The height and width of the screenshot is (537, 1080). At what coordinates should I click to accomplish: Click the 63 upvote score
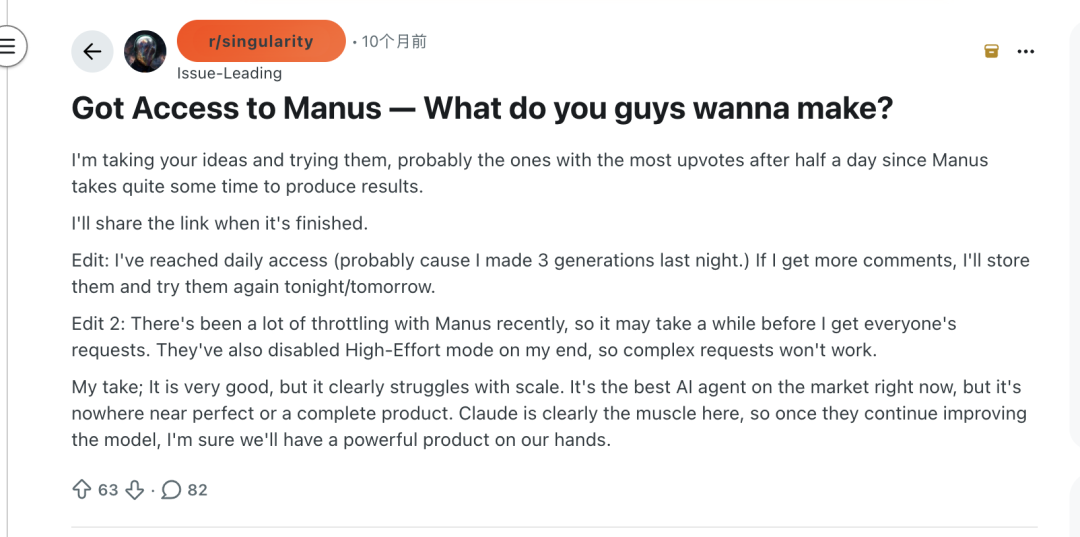click(x=108, y=489)
